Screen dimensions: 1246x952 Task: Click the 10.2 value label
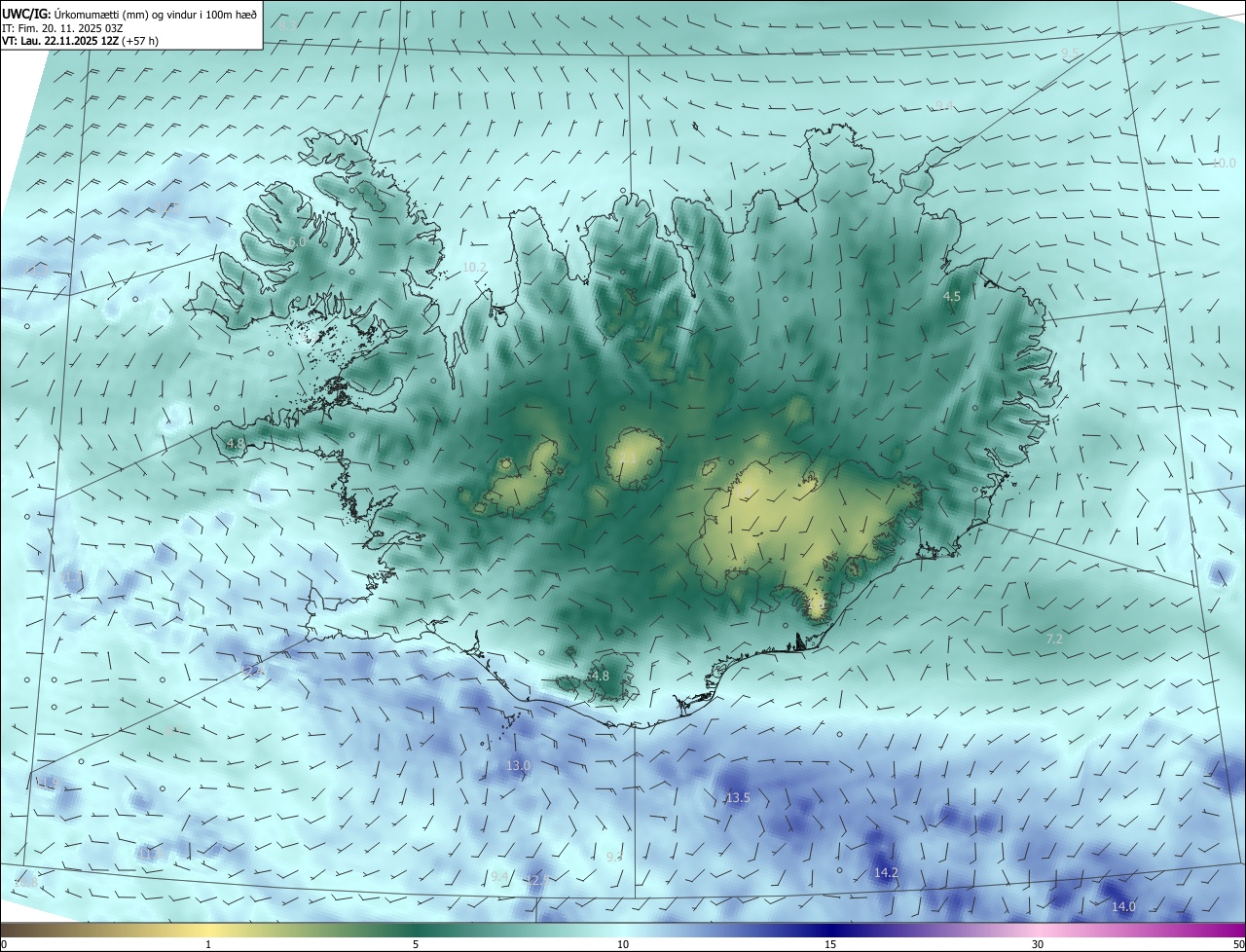point(474,267)
